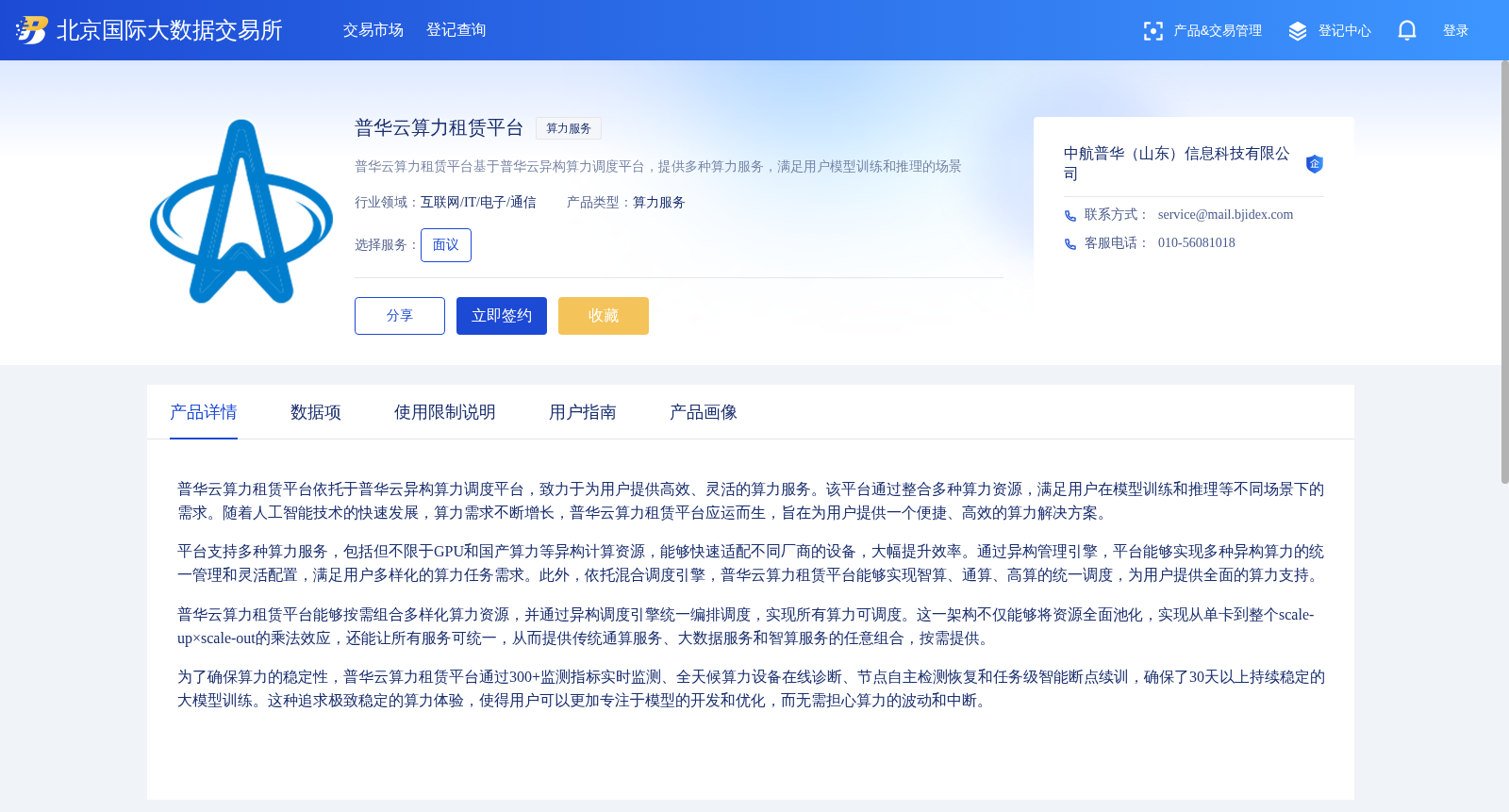Switch to the 产品画像 tab
Image resolution: width=1509 pixels, height=812 pixels.
click(704, 412)
